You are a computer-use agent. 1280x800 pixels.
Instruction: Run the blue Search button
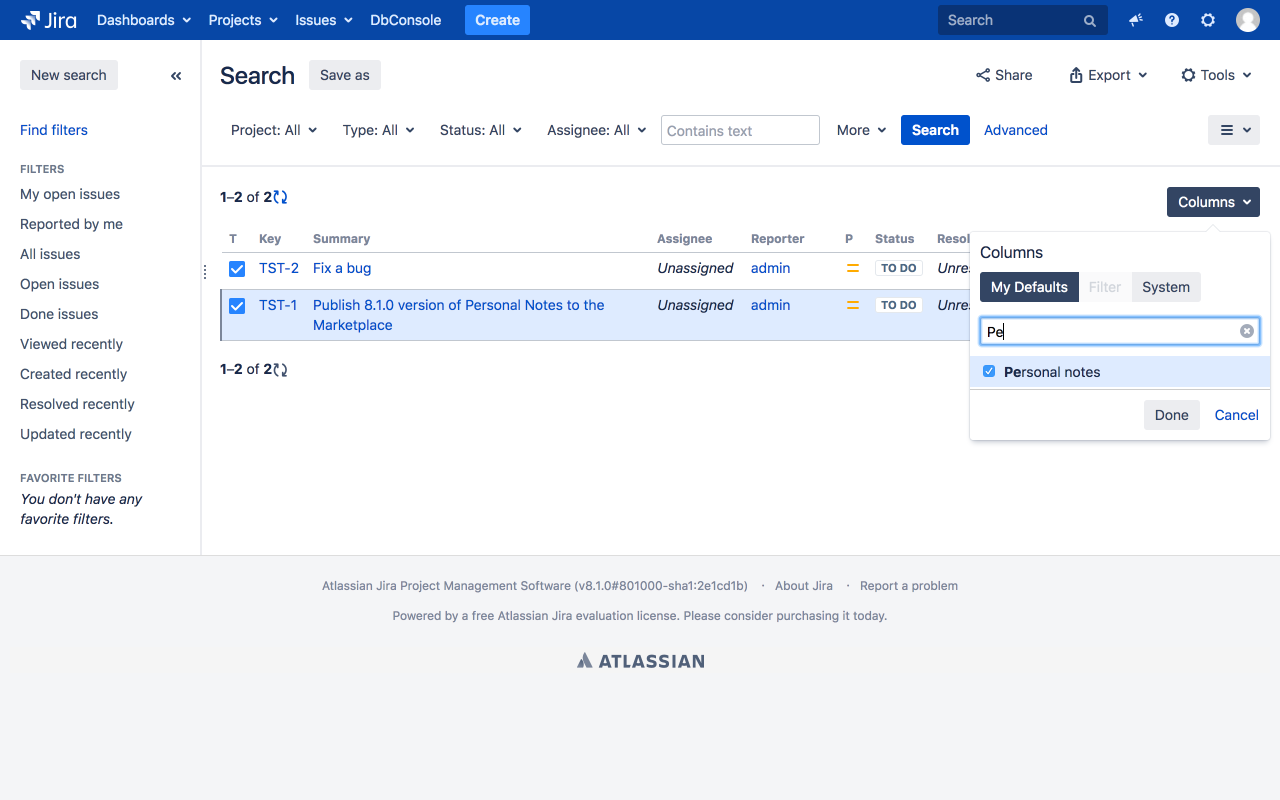935,130
